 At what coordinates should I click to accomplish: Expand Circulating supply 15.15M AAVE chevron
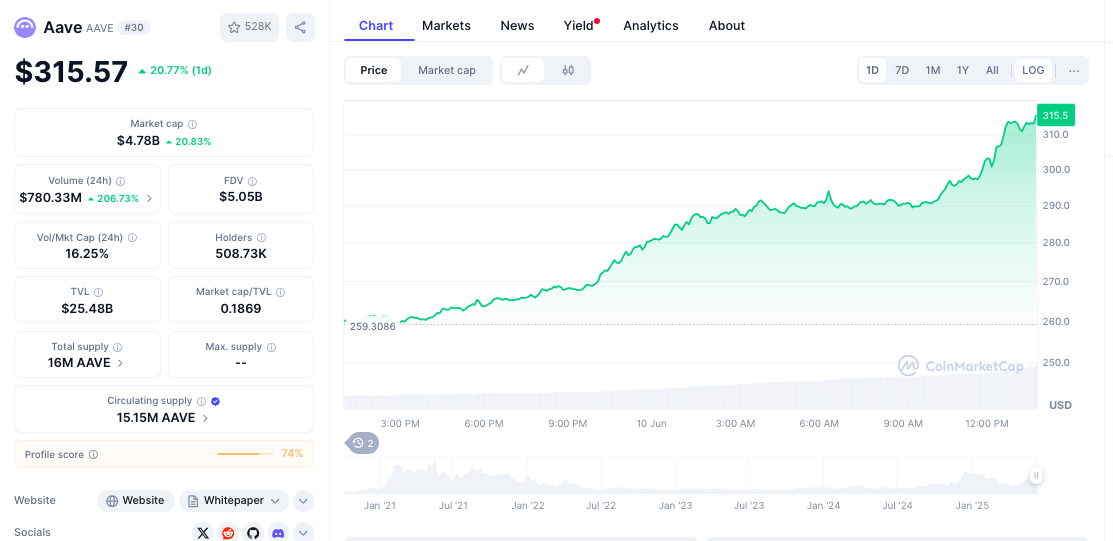[205, 418]
